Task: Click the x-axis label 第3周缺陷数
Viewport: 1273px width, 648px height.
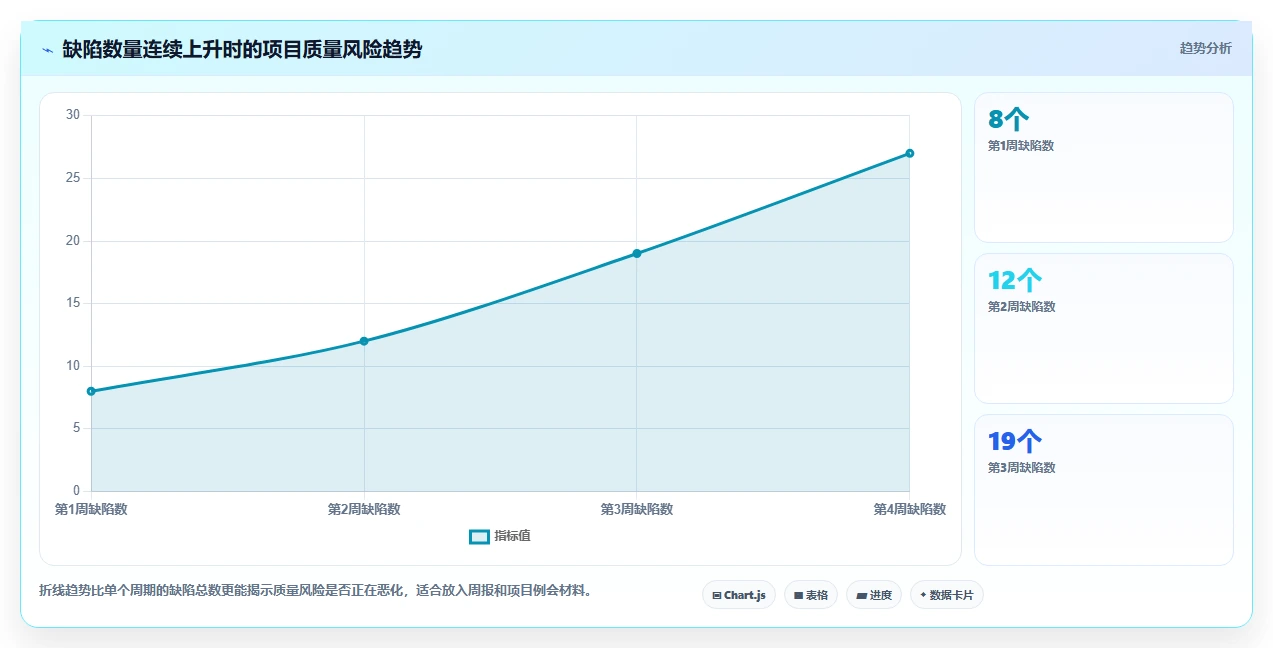Action: coord(637,509)
